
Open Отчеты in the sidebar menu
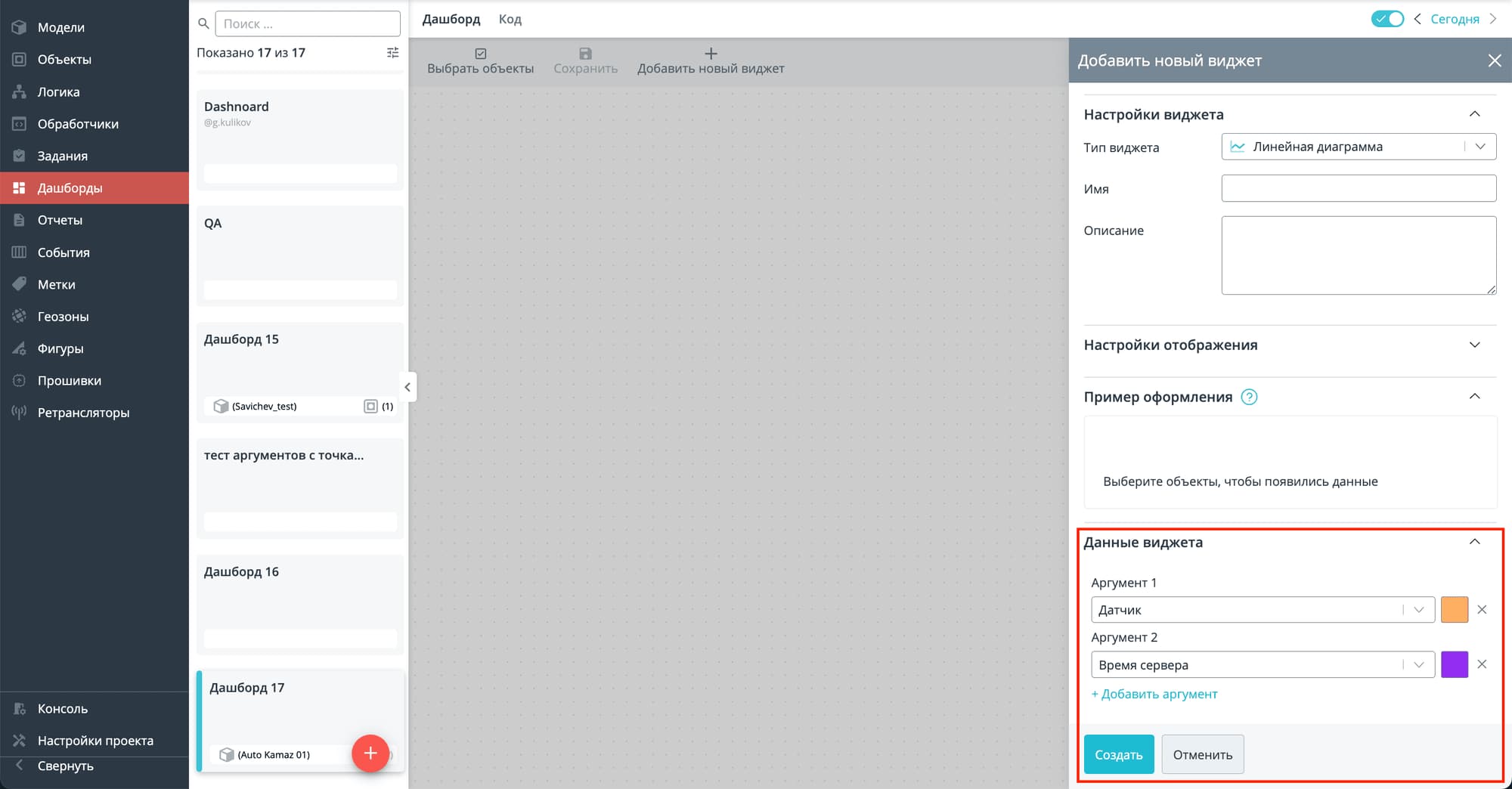pos(60,220)
